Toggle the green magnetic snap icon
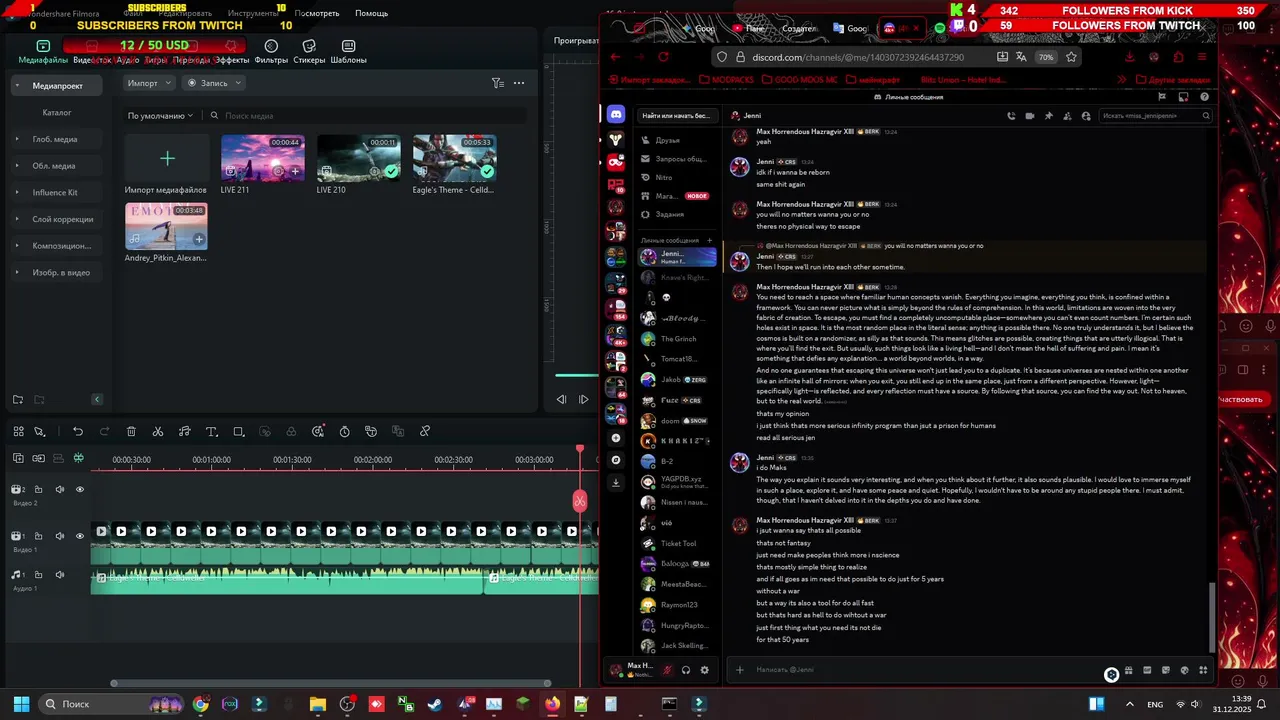1280x720 pixels. tap(78, 459)
